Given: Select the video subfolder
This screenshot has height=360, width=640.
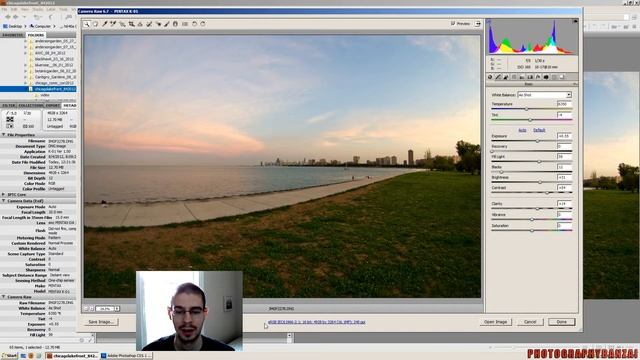Looking at the screenshot, I should point(45,95).
